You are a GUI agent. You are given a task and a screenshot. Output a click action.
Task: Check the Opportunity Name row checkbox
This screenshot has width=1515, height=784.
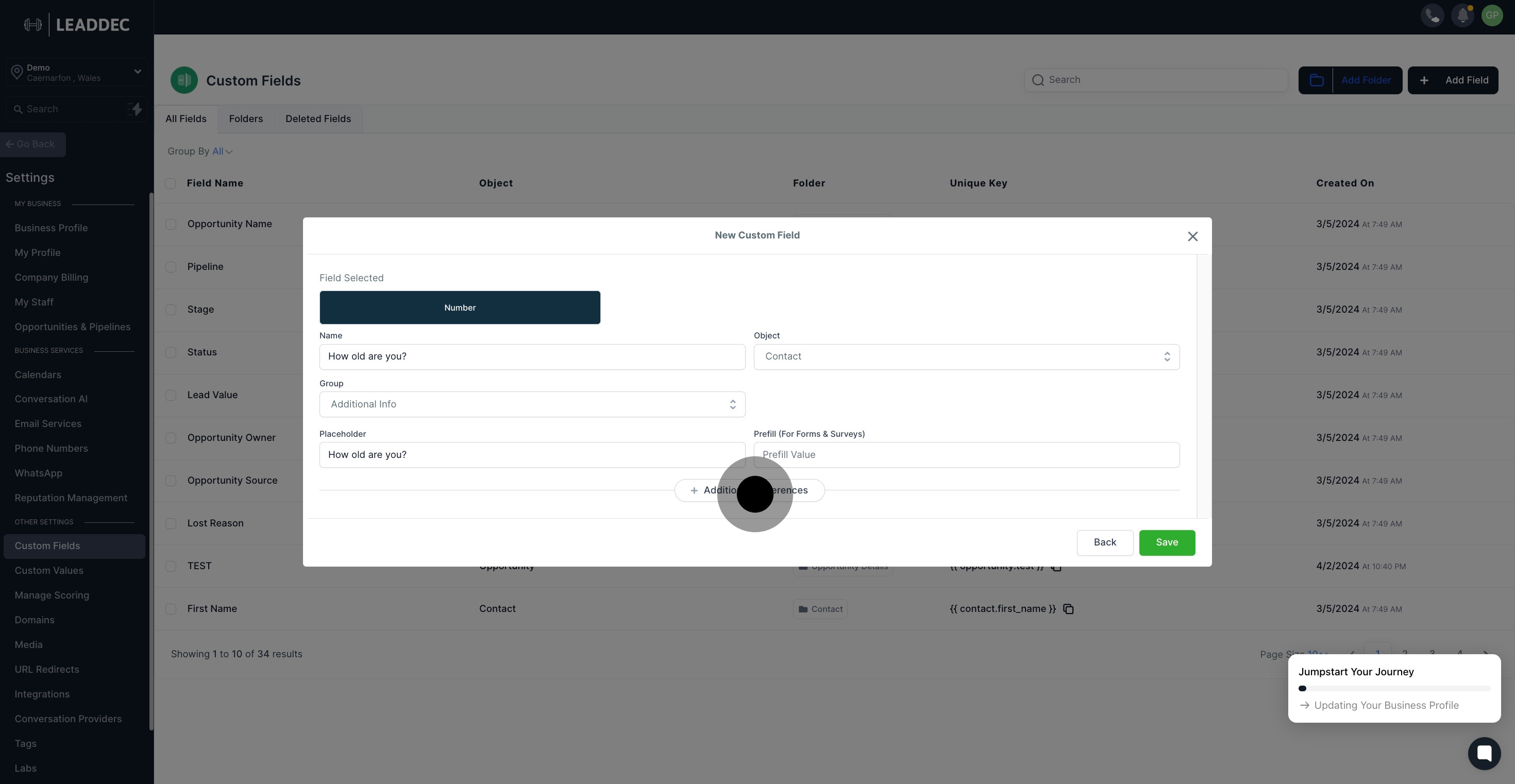(171, 225)
